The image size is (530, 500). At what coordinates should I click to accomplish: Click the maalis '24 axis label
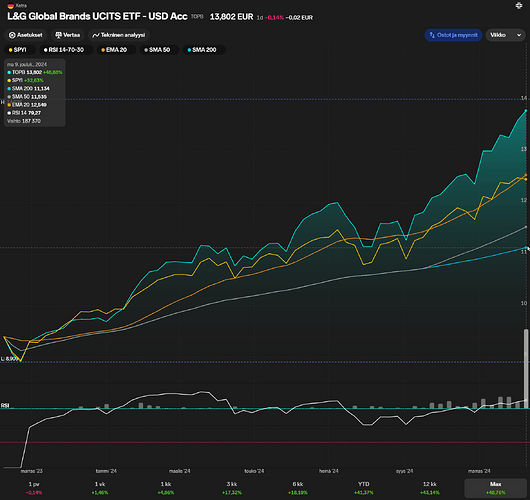tap(180, 471)
